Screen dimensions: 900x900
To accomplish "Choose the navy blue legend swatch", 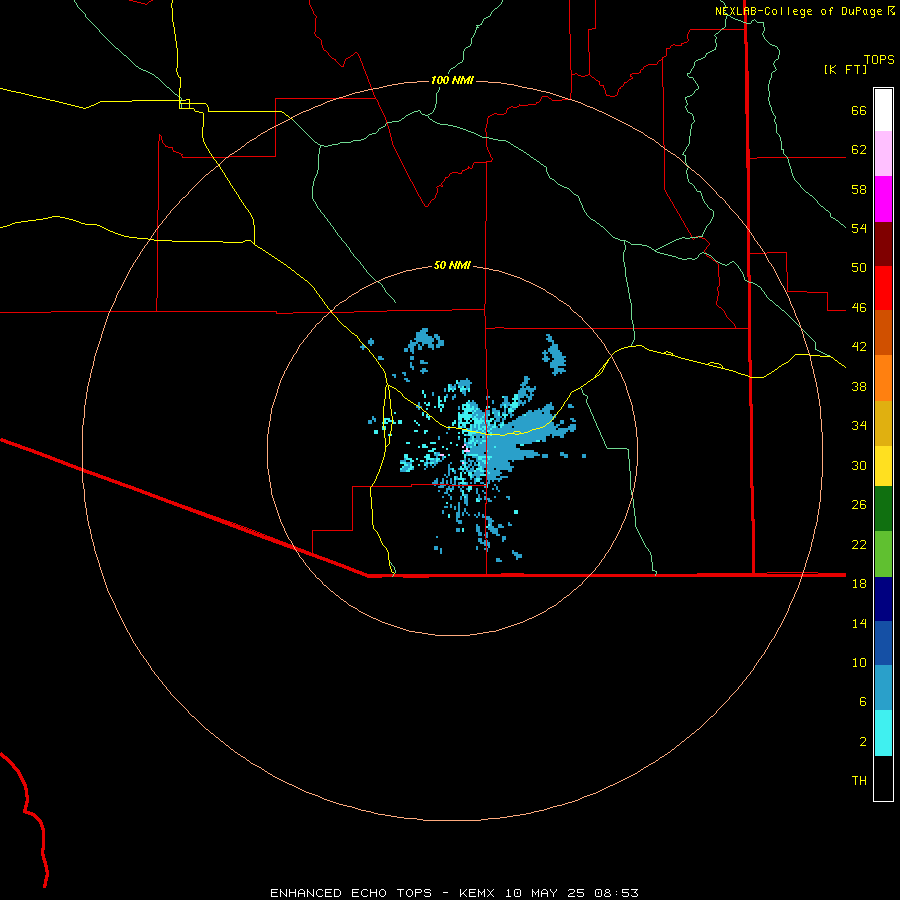I will [883, 599].
